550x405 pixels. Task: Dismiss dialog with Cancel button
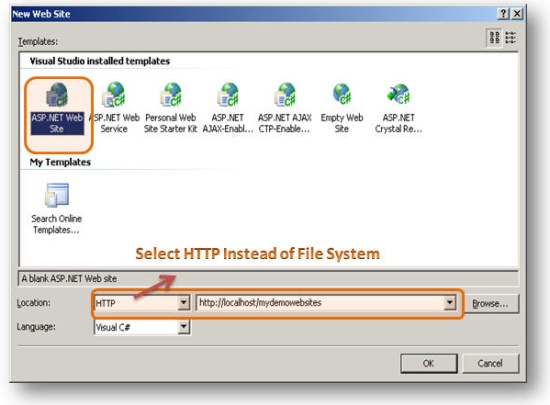pos(490,363)
